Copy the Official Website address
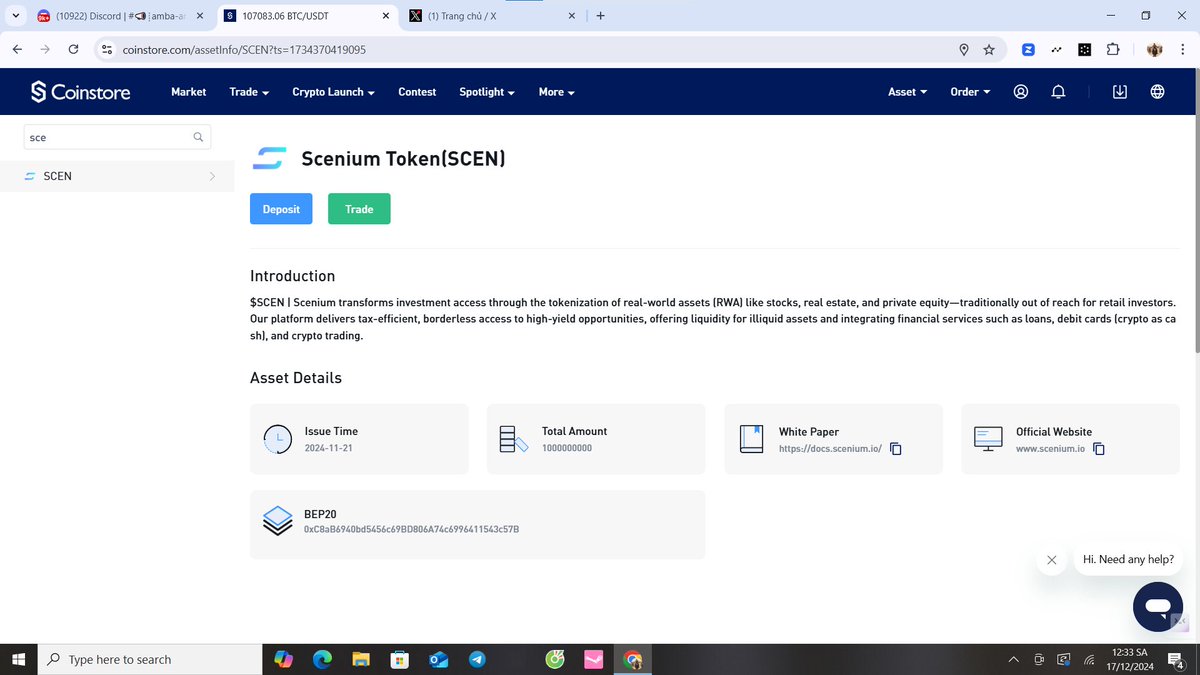The width and height of the screenshot is (1200, 675). pos(1099,449)
